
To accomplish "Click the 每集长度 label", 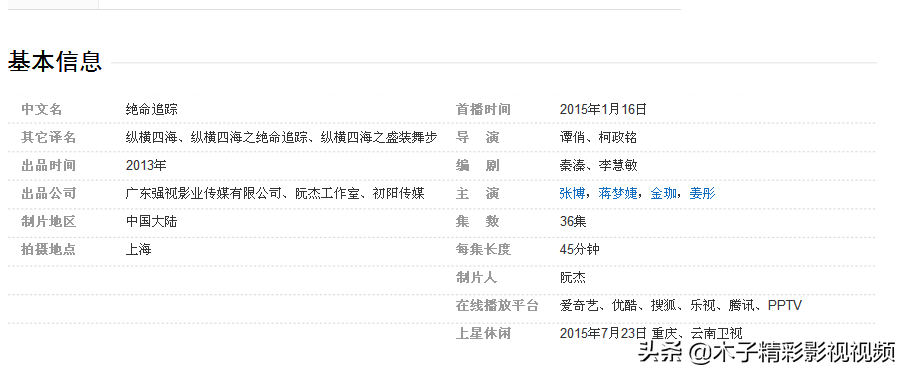I will [x=483, y=249].
